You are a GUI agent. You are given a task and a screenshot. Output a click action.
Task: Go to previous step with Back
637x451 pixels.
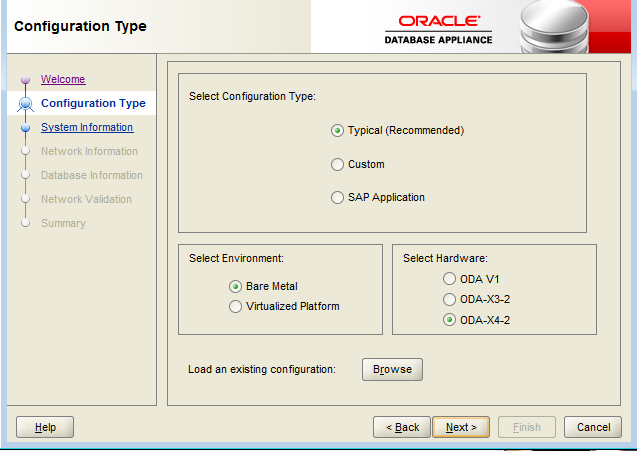402,427
